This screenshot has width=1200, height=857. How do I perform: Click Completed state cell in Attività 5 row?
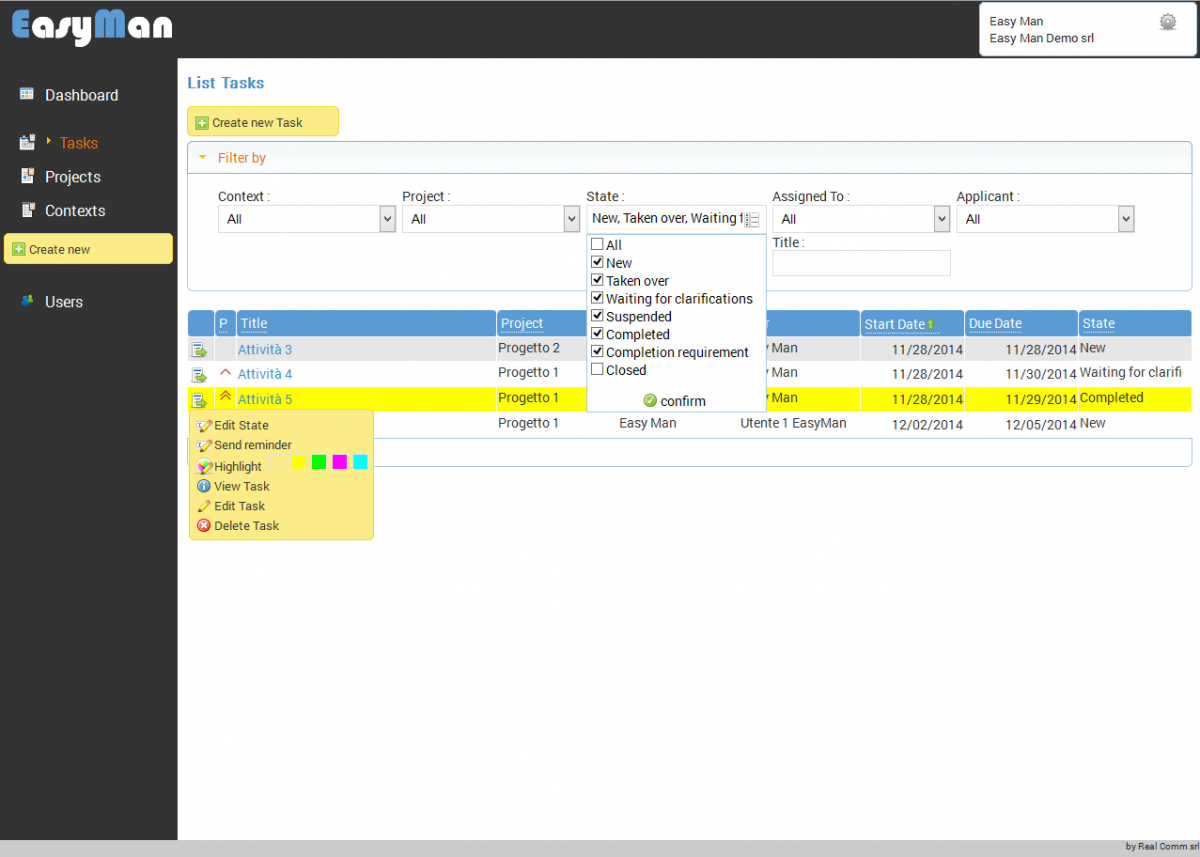[x=1112, y=397]
